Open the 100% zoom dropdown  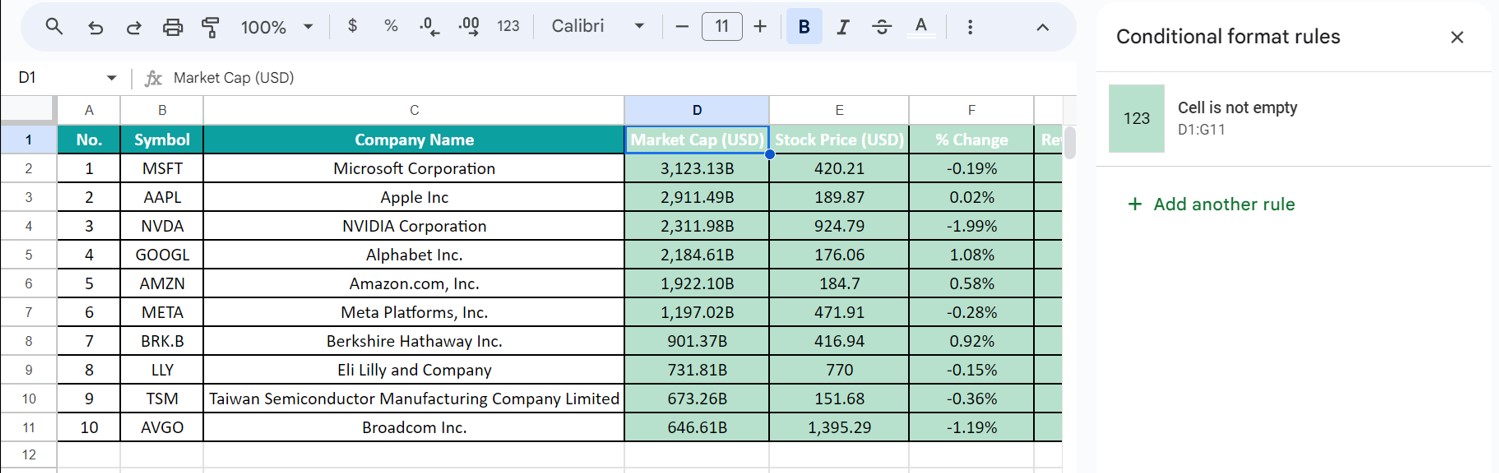click(x=277, y=27)
